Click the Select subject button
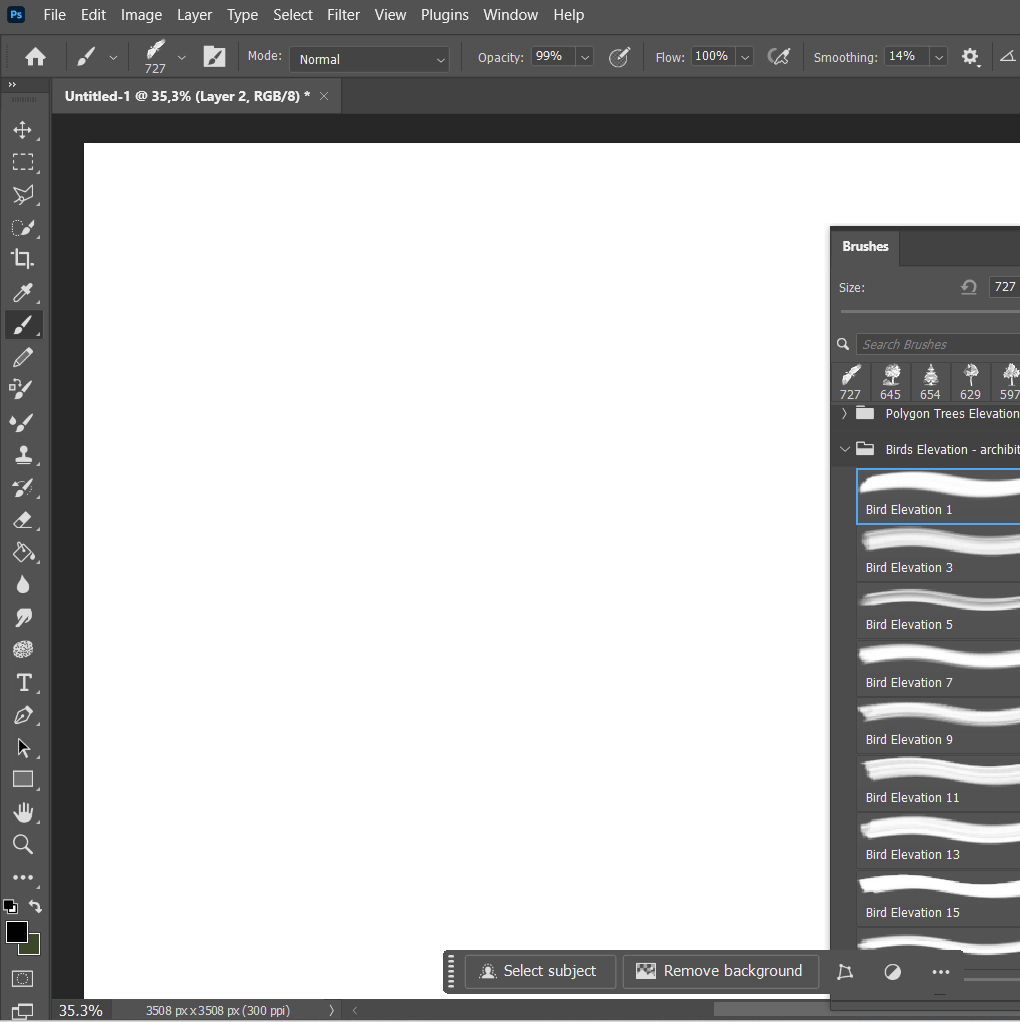 [539, 971]
